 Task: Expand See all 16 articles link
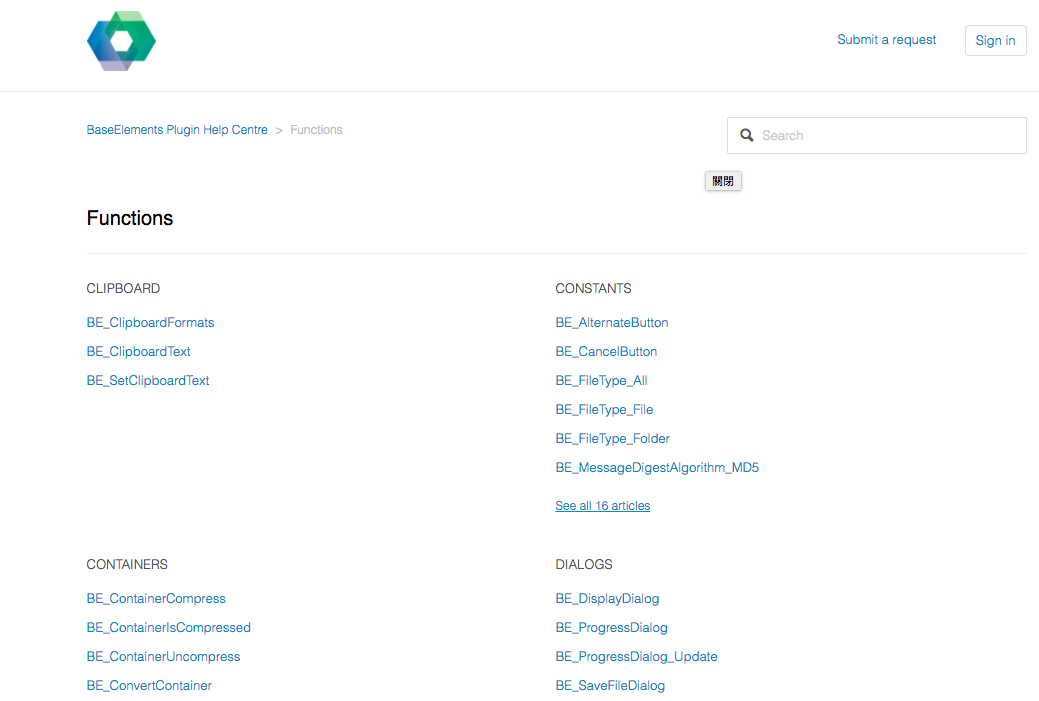pos(602,506)
